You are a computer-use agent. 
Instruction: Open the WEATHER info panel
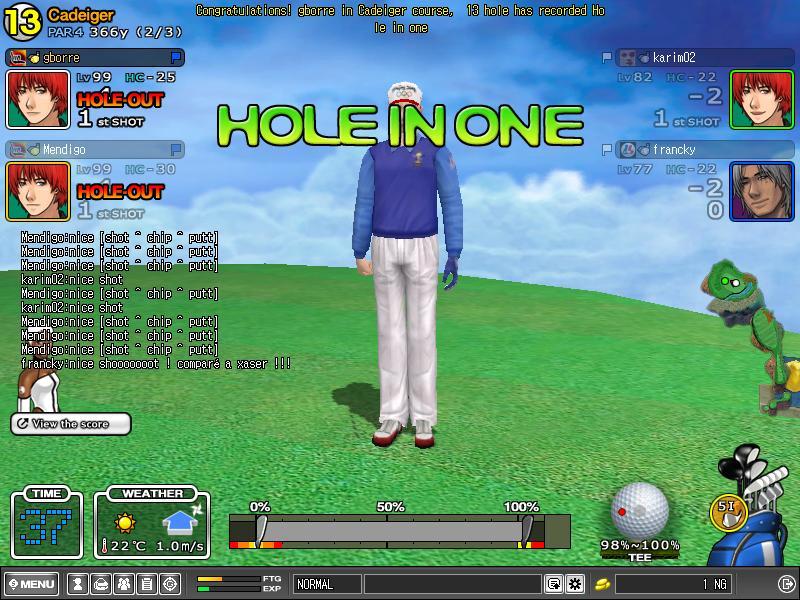point(153,524)
